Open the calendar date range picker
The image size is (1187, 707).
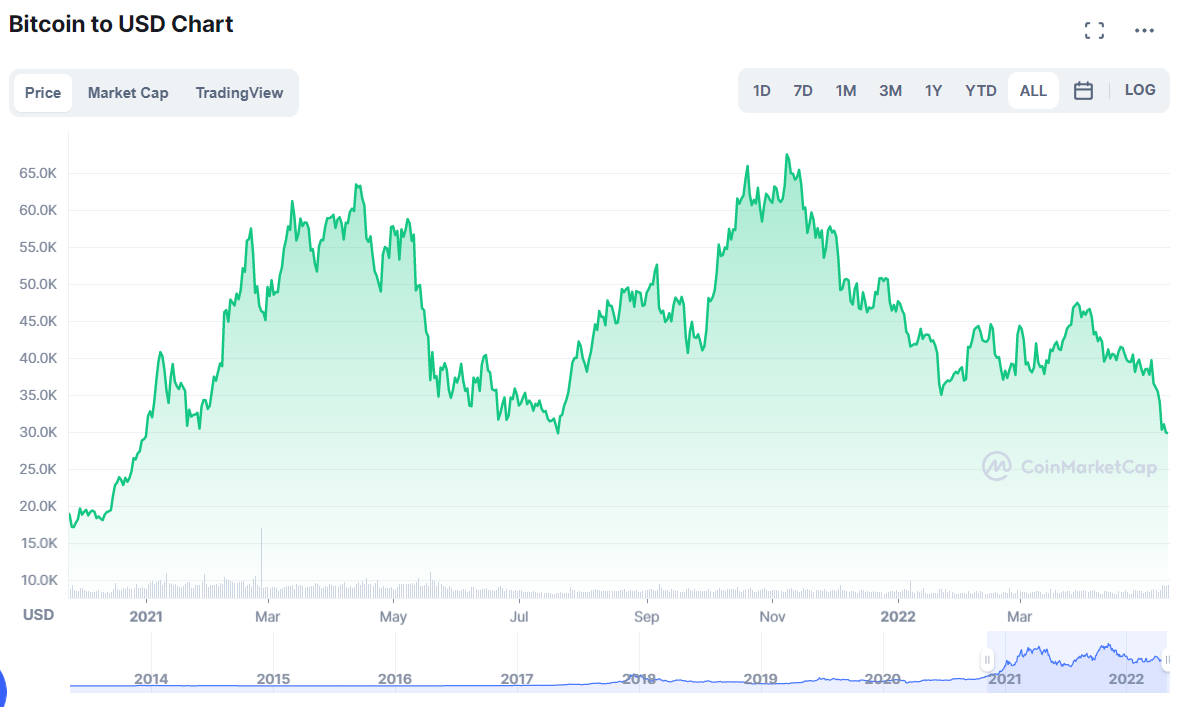click(1083, 91)
